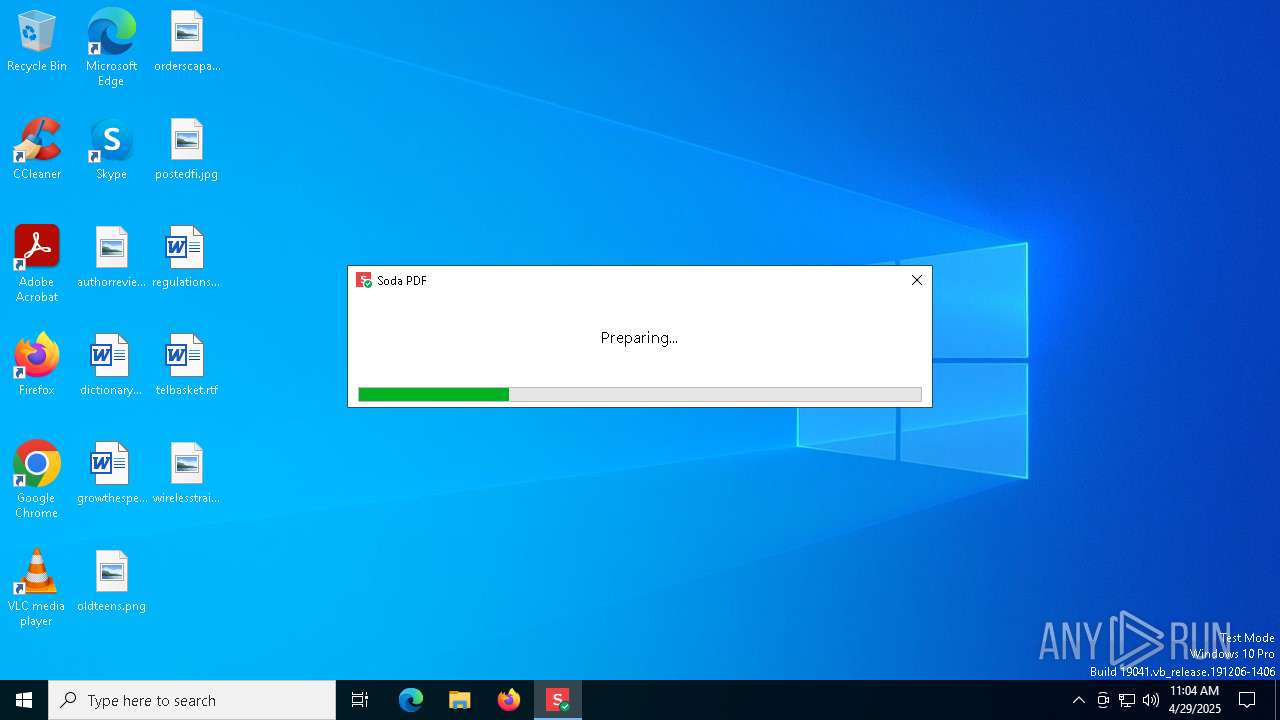Select the Adobe Acrobat desktop shortcut
This screenshot has width=1280, height=720.
coord(37,264)
